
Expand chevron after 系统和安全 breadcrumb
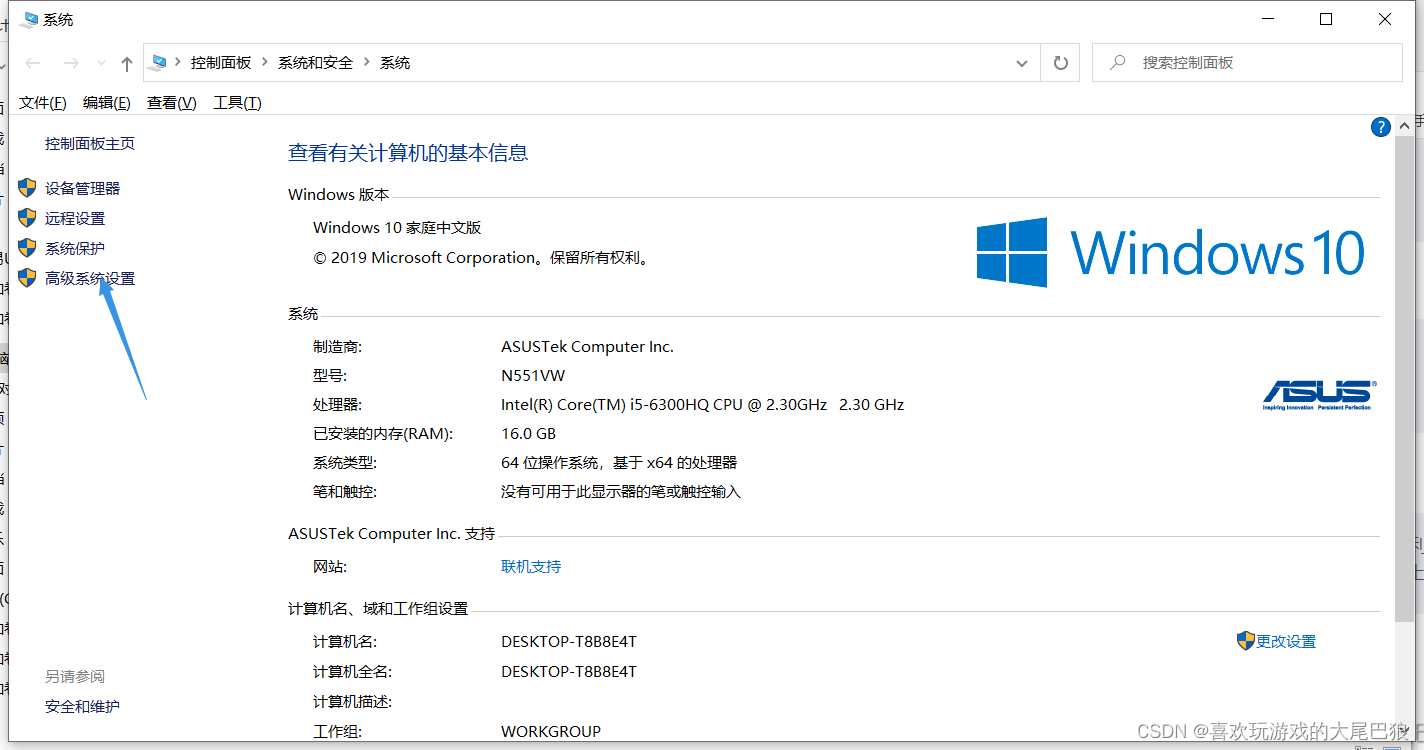pos(367,62)
